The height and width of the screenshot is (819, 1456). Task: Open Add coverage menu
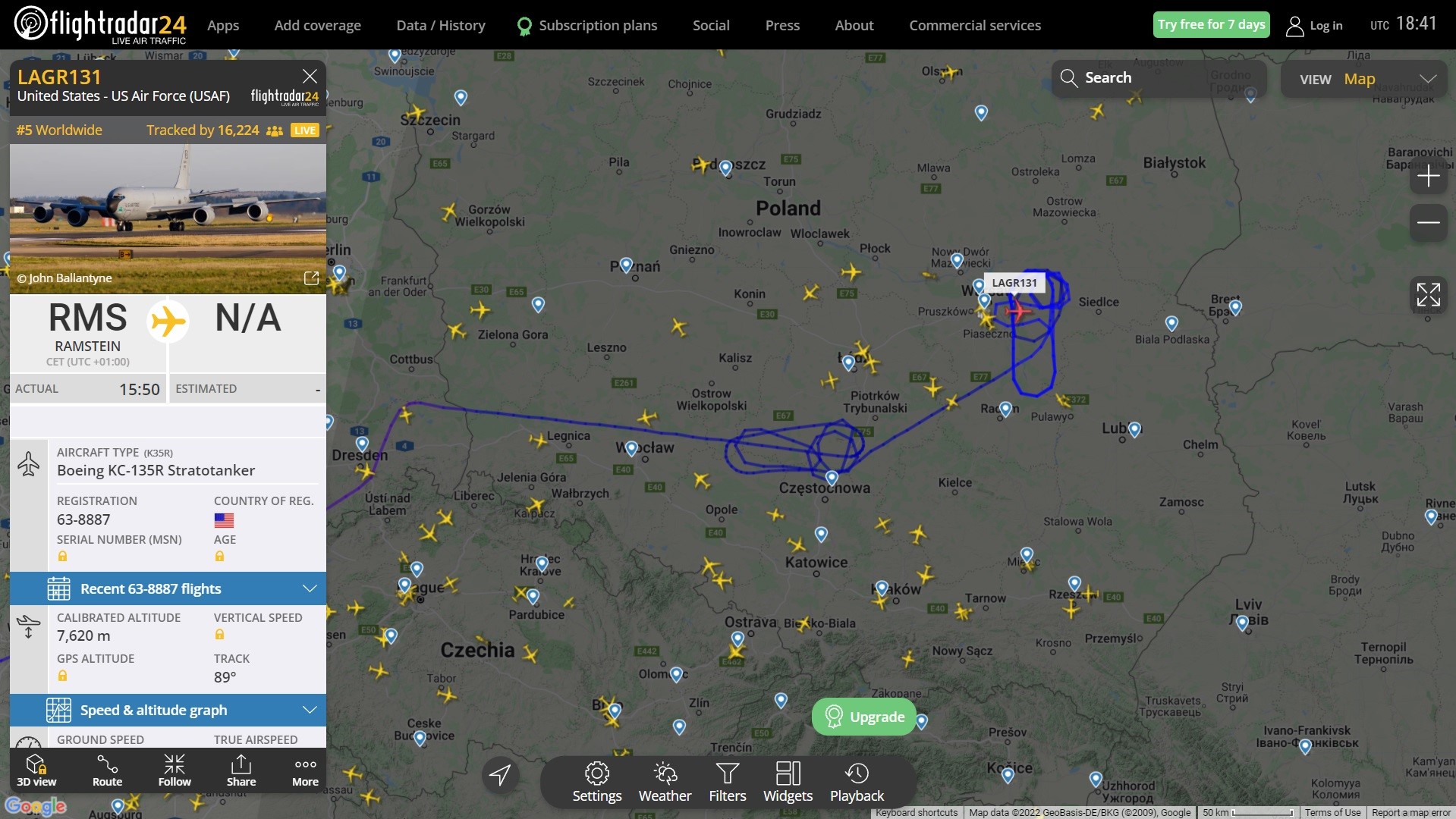[317, 25]
